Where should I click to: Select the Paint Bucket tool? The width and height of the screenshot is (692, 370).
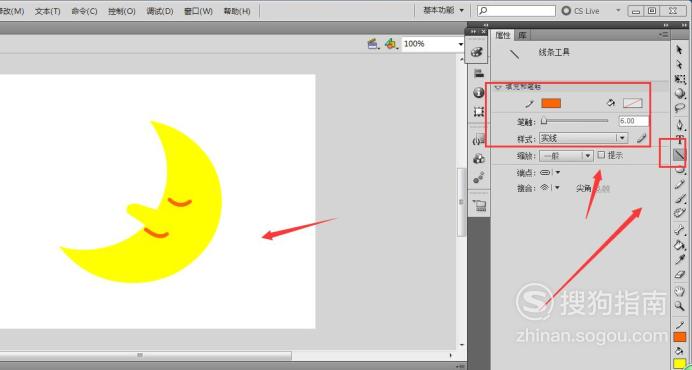tap(680, 245)
